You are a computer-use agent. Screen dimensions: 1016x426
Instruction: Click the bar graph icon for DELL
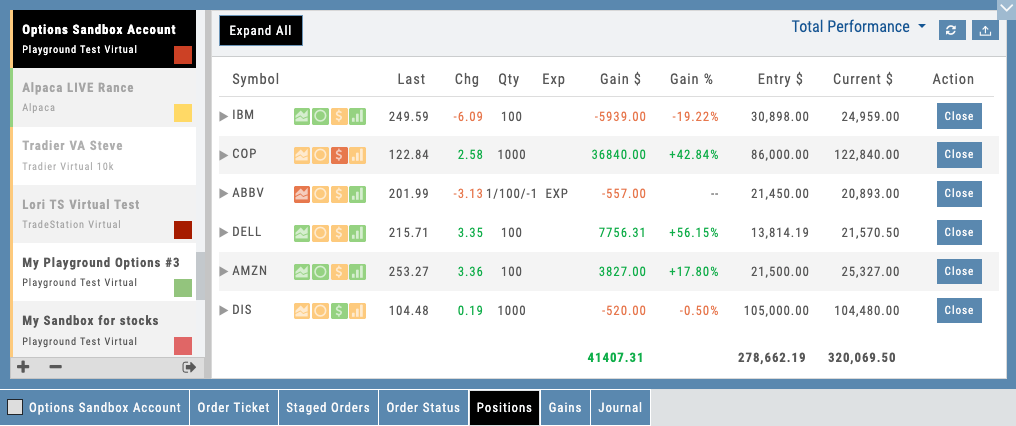pos(358,233)
